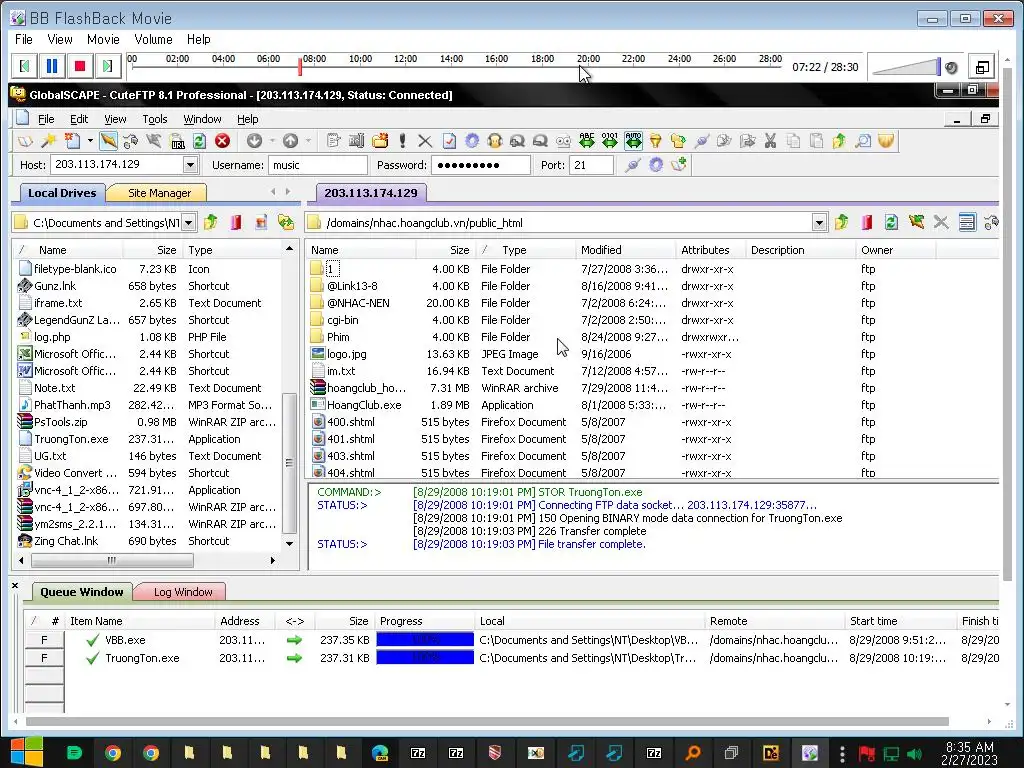
Task: Select HoangClub.exe in remote file list
Action: (x=364, y=405)
